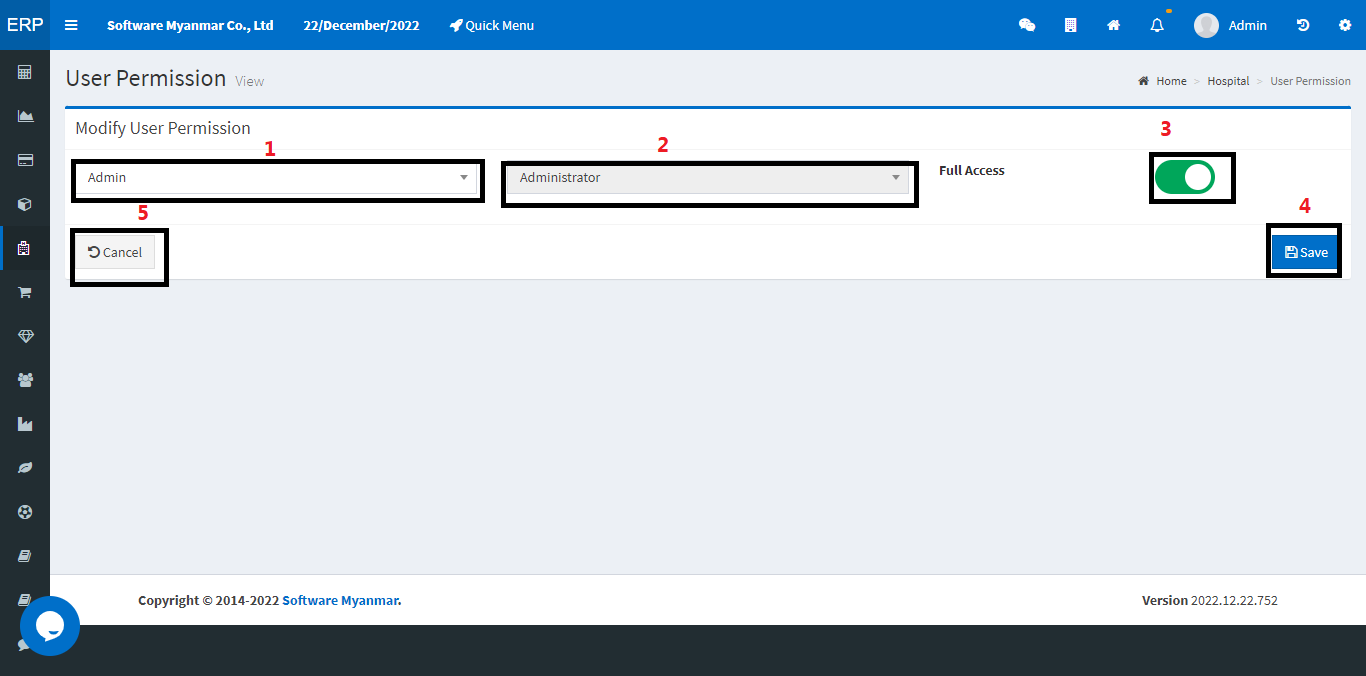The width and height of the screenshot is (1366, 676).
Task: Open the round chat support bubble
Action: coord(50,626)
